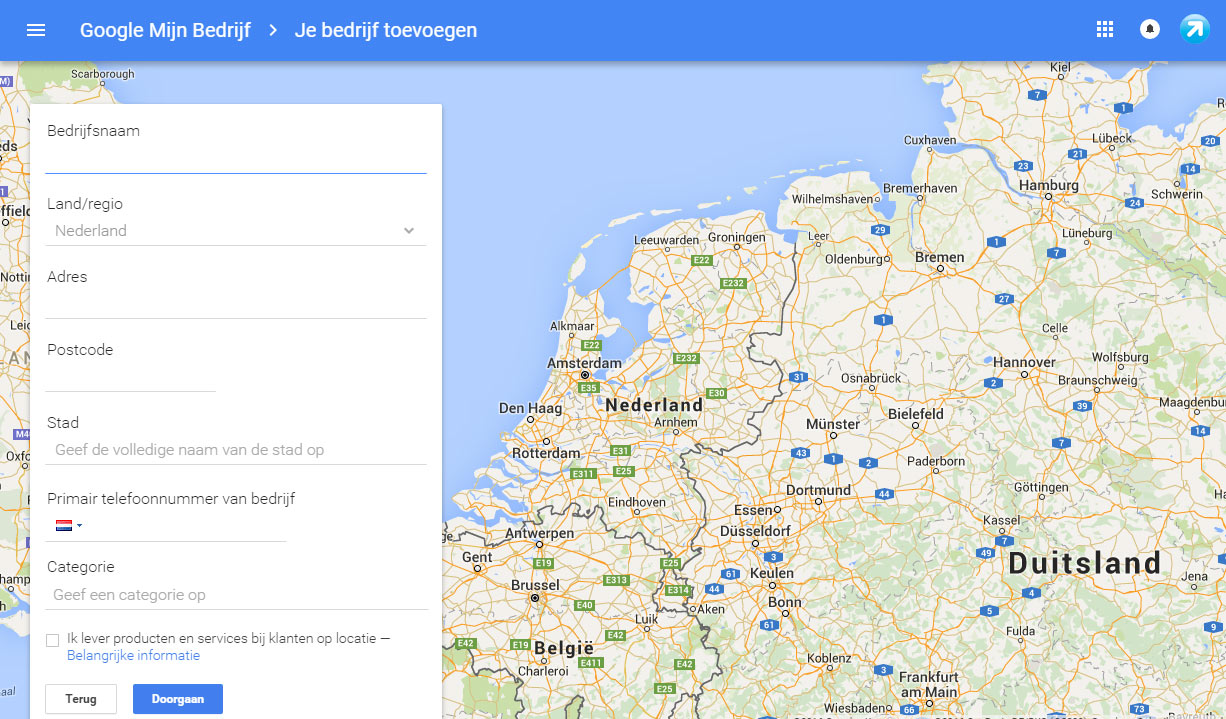This screenshot has width=1226, height=719.
Task: Click the Nederland country label on map
Action: (654, 405)
